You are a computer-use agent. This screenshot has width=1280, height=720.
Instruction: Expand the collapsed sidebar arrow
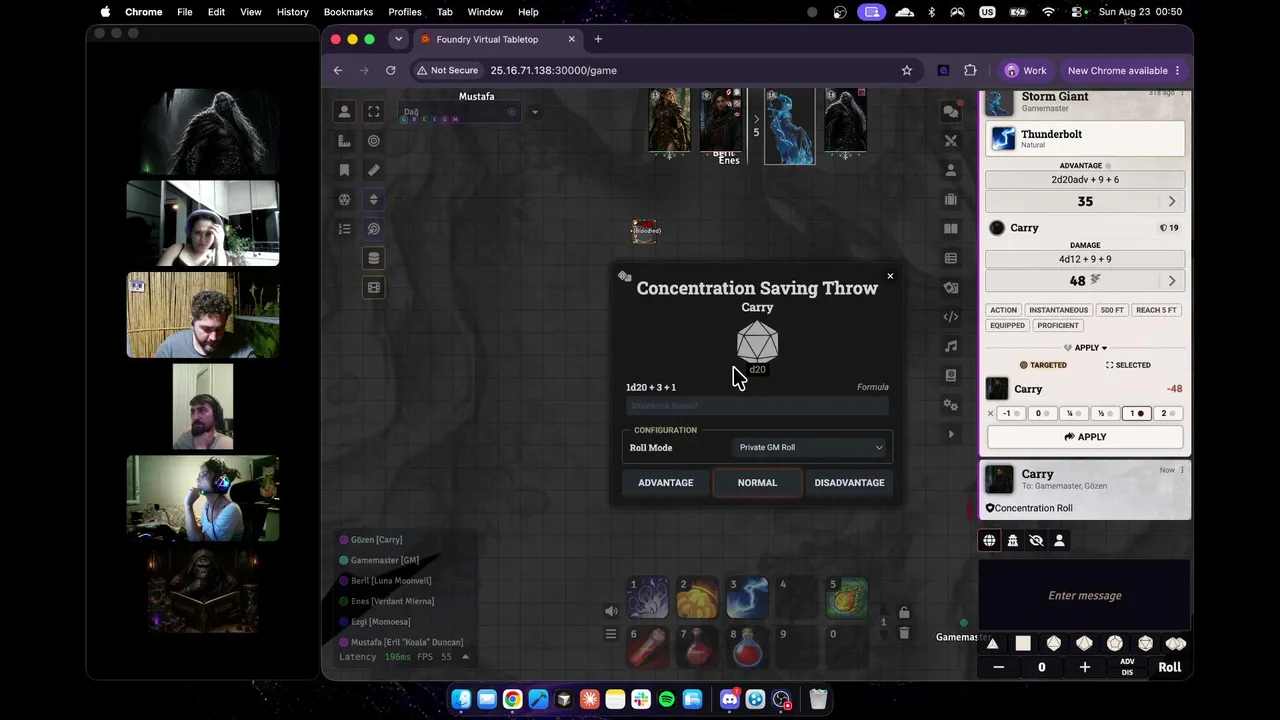(x=951, y=434)
